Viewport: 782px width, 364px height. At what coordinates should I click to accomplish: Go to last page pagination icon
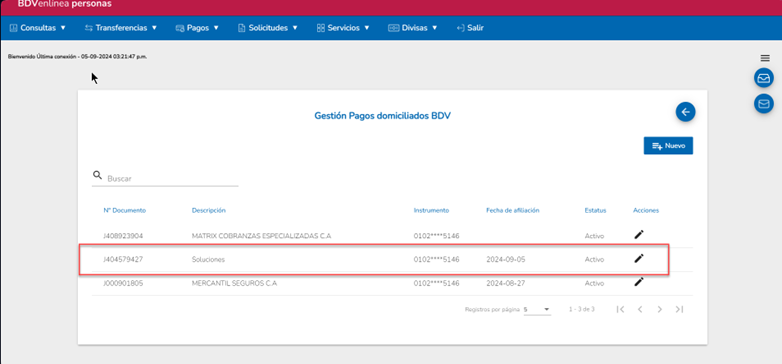[679, 309]
